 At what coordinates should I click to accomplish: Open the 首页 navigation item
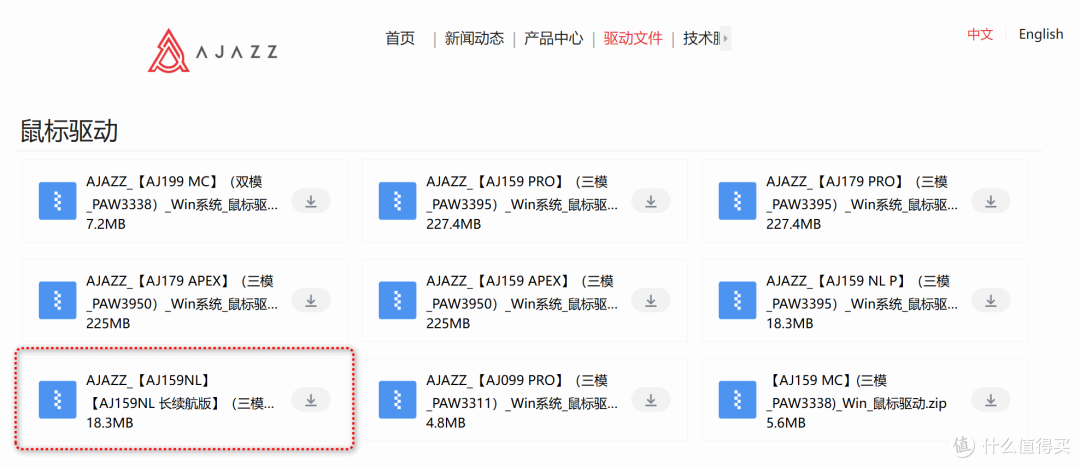pyautogui.click(x=400, y=38)
